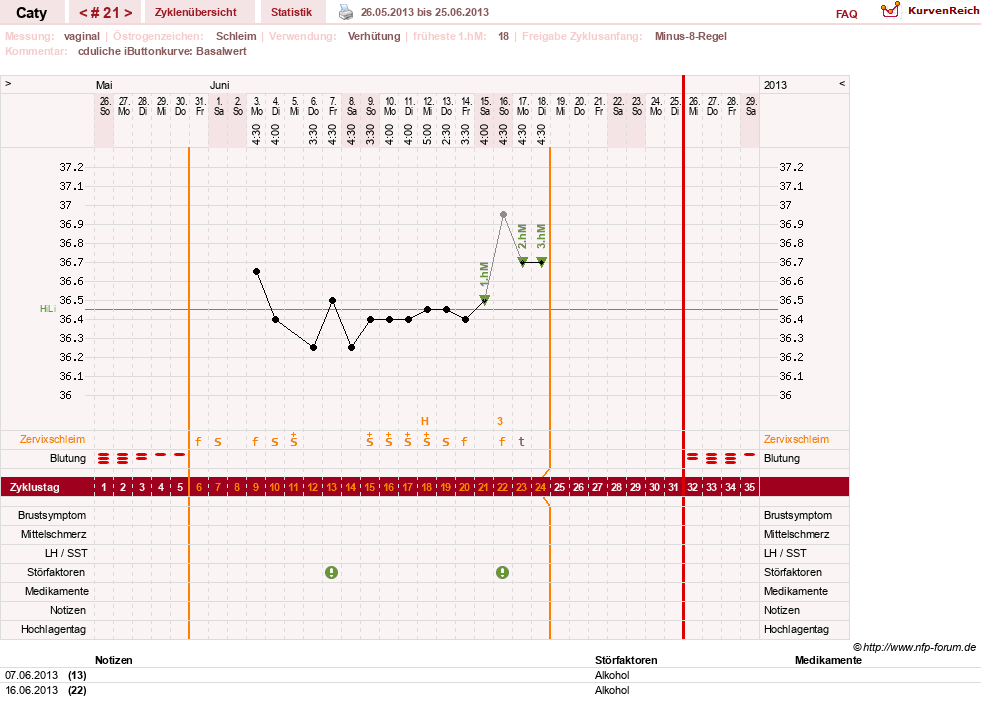Click cycle day 18 in Zyklustag row
981x719 pixels.
coord(427,487)
